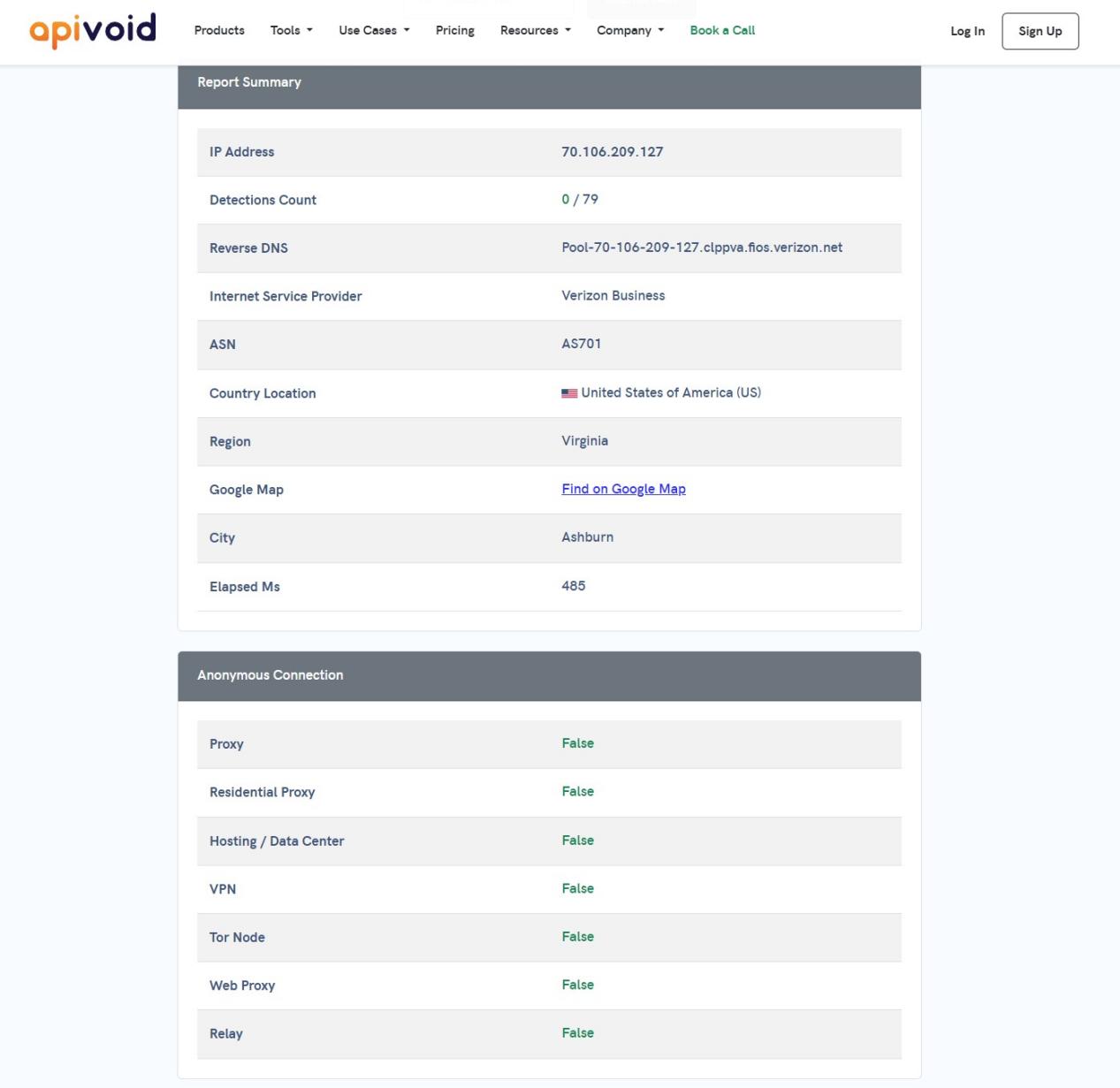Click the Tor Node row label

click(x=237, y=937)
